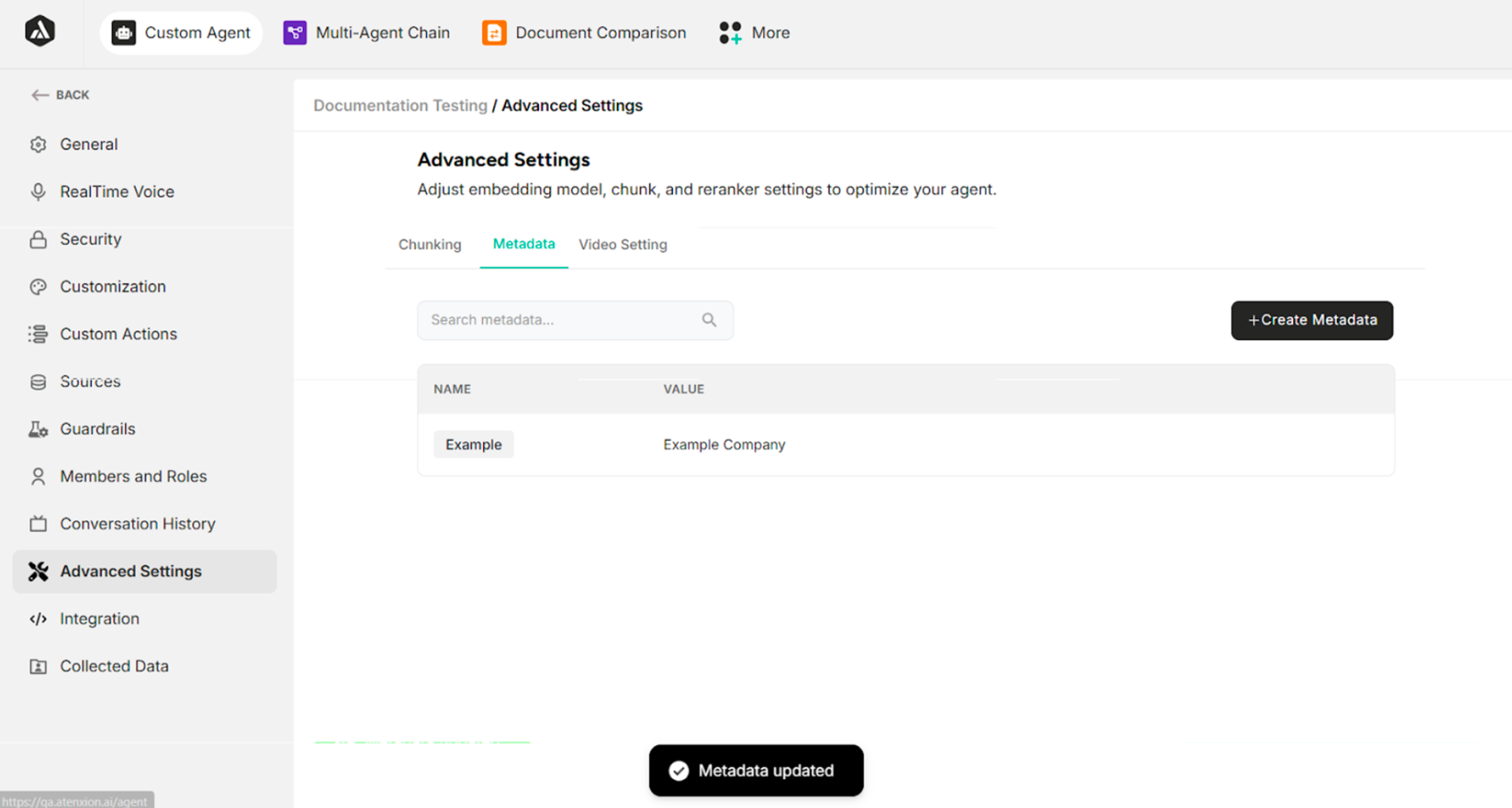Open the General settings label
Viewport: 1512px width, 808px height.
point(89,144)
